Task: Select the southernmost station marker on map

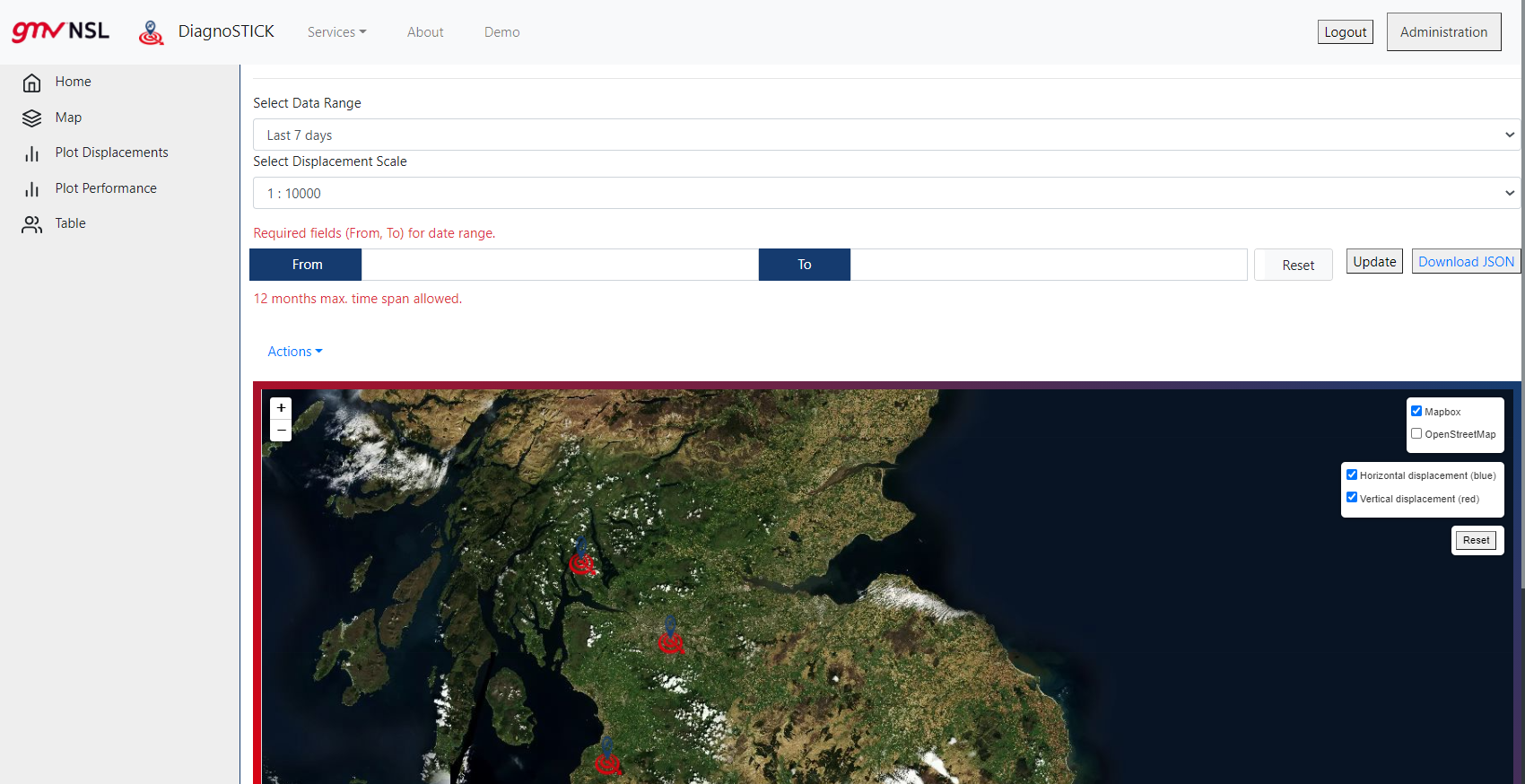Action: tap(607, 756)
